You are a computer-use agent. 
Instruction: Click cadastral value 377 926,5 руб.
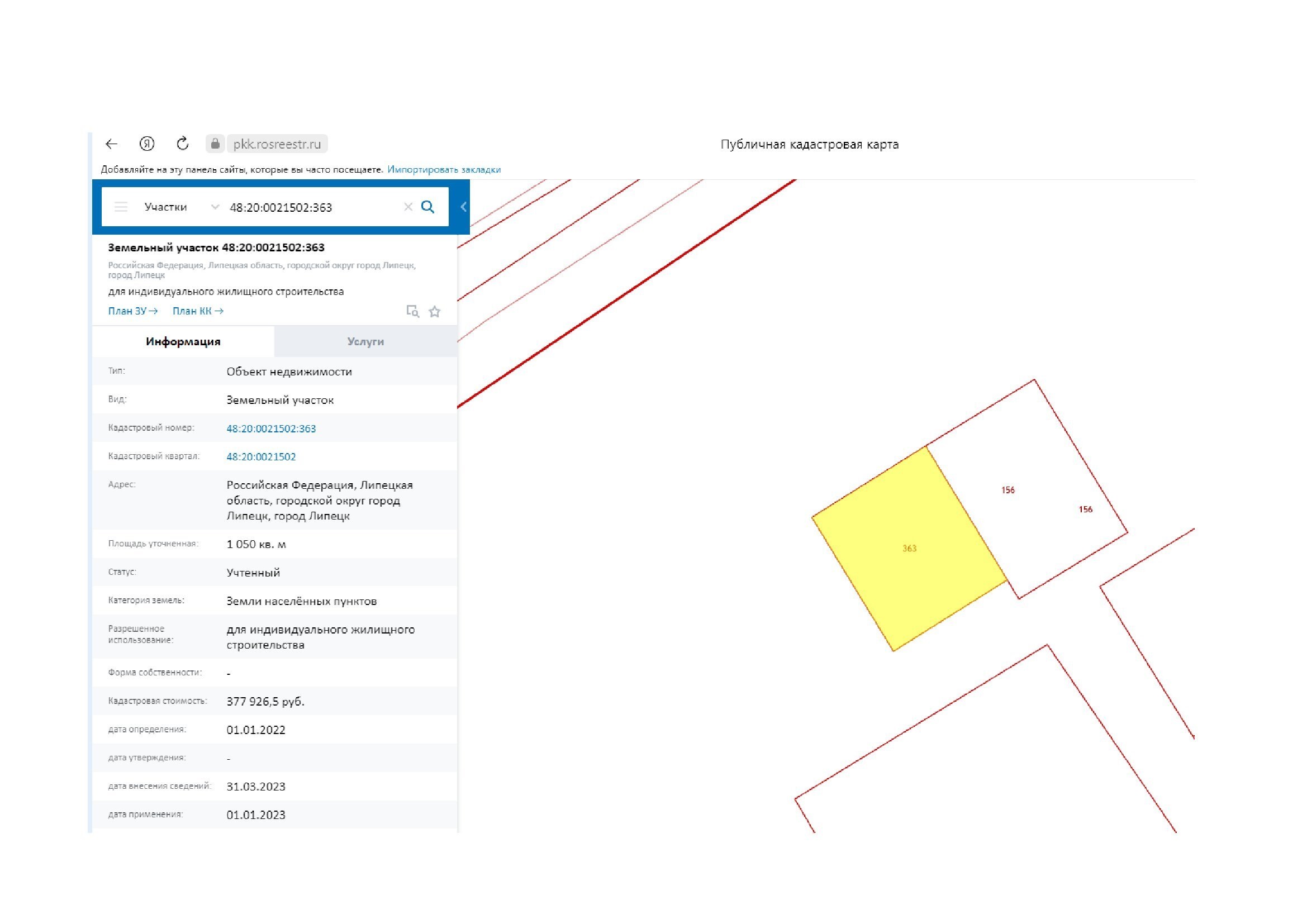click(x=265, y=702)
